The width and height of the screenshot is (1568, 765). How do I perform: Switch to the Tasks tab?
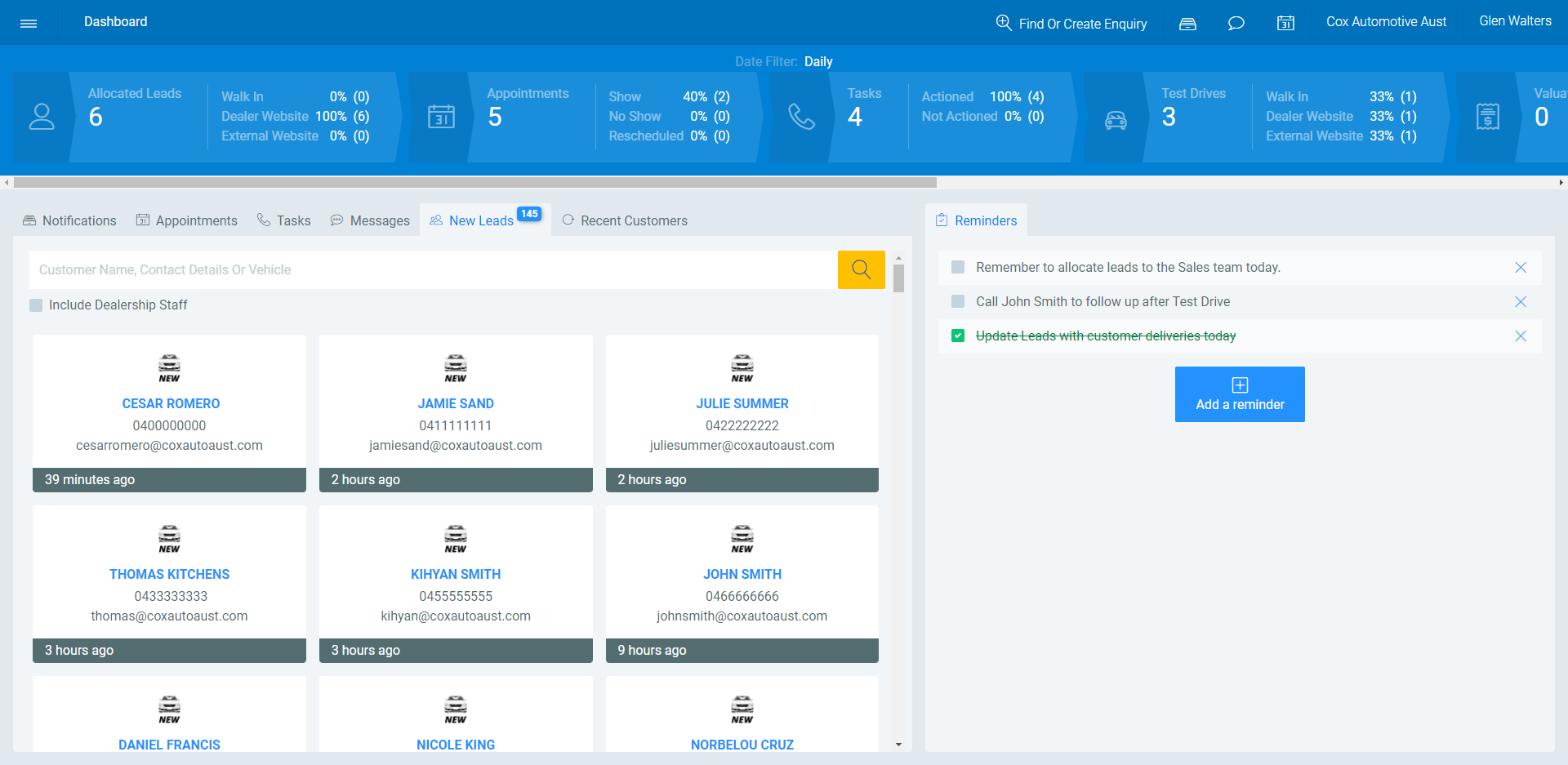click(x=283, y=220)
